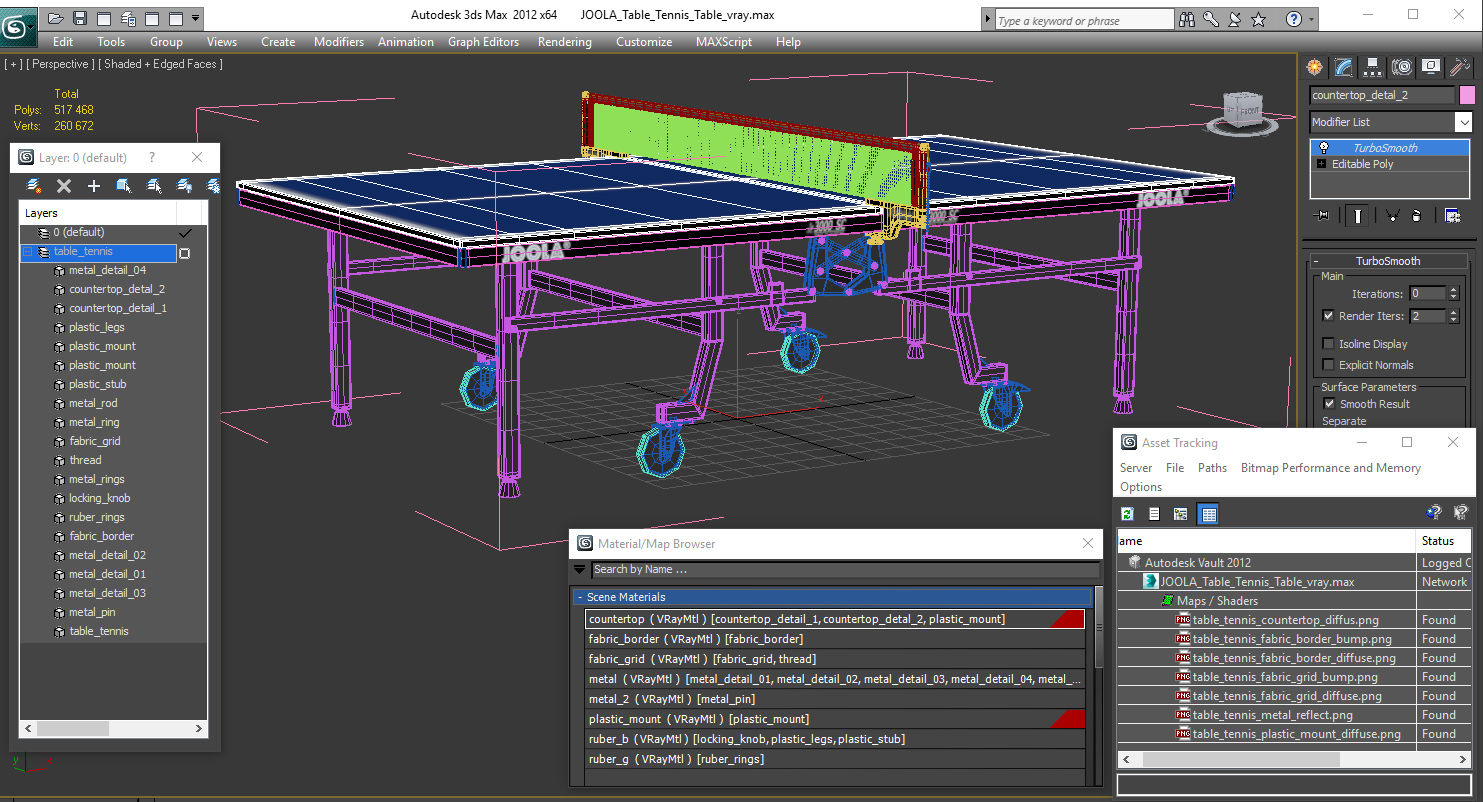Open the Motion command panel tab
The height and width of the screenshot is (802, 1483).
click(1402, 67)
